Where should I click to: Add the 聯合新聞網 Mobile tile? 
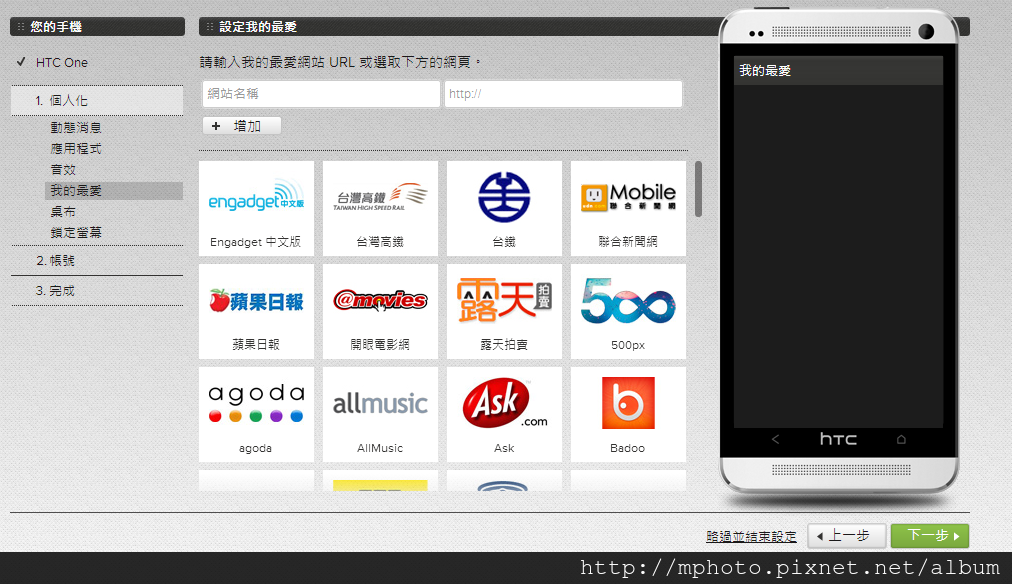(628, 208)
